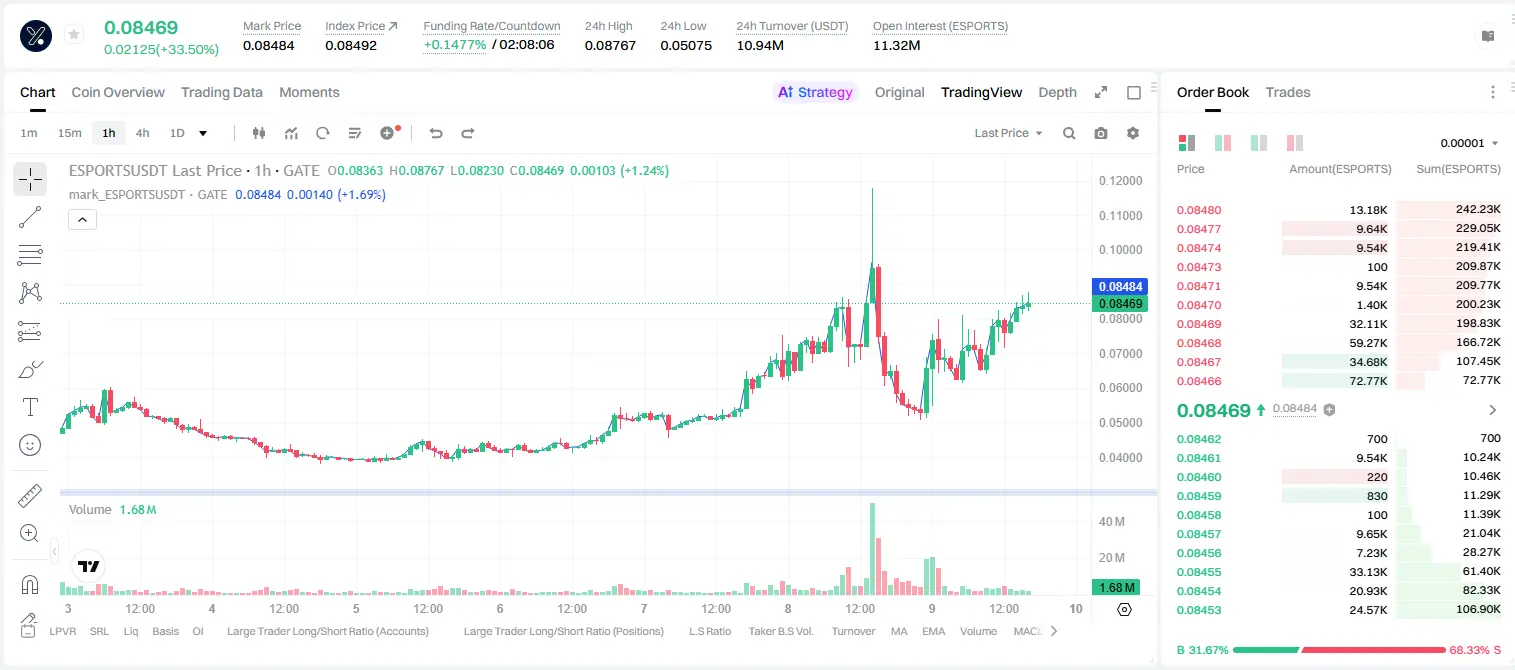Viewport: 1515px width, 670px height.
Task: Add ESPORTS pair to favorites star
Action: [x=74, y=35]
